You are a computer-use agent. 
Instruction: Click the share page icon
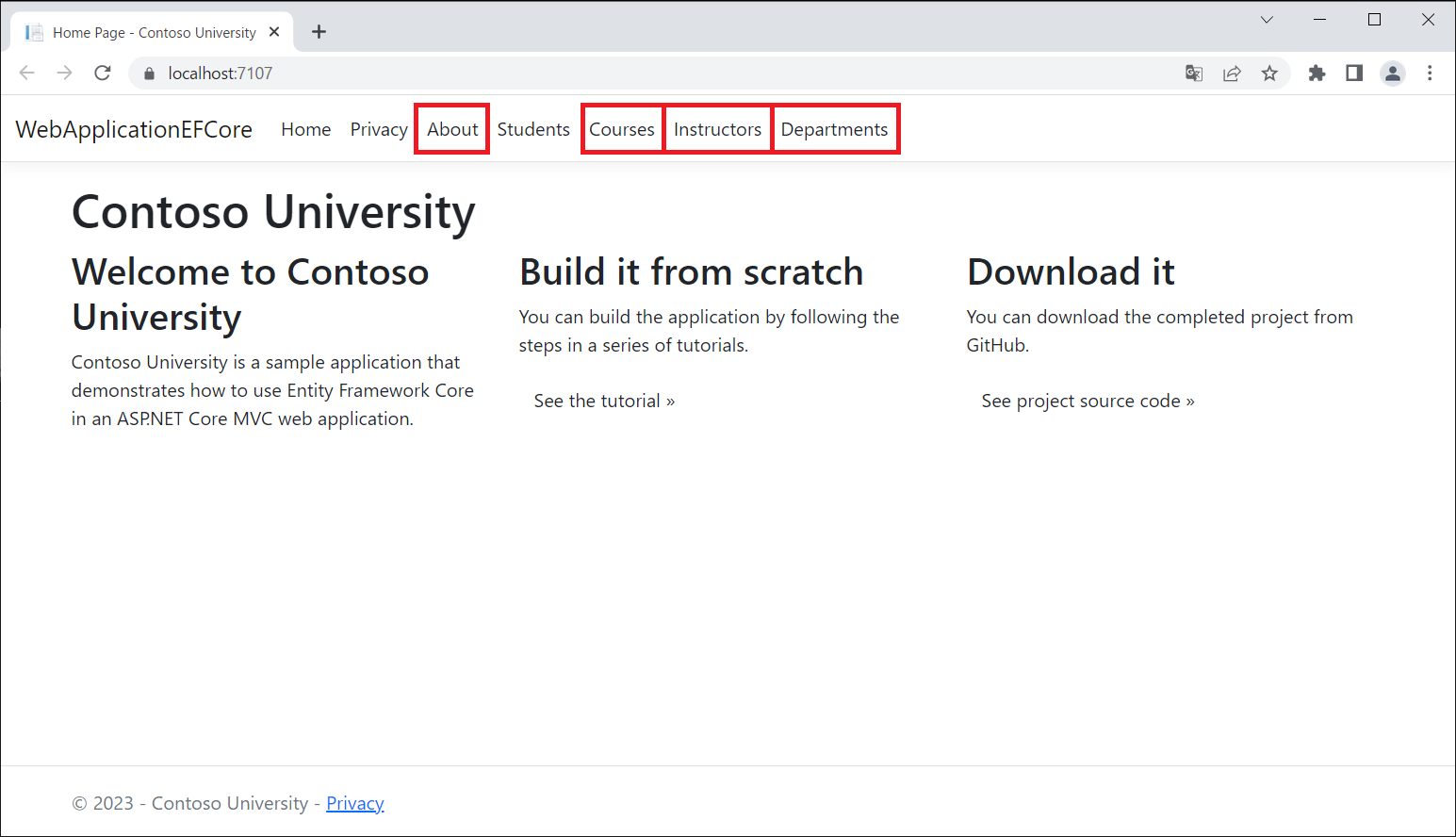pyautogui.click(x=1232, y=74)
